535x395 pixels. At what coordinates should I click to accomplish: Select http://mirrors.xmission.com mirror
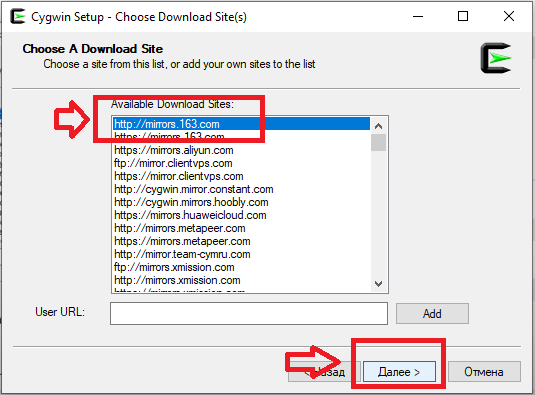pos(241,280)
